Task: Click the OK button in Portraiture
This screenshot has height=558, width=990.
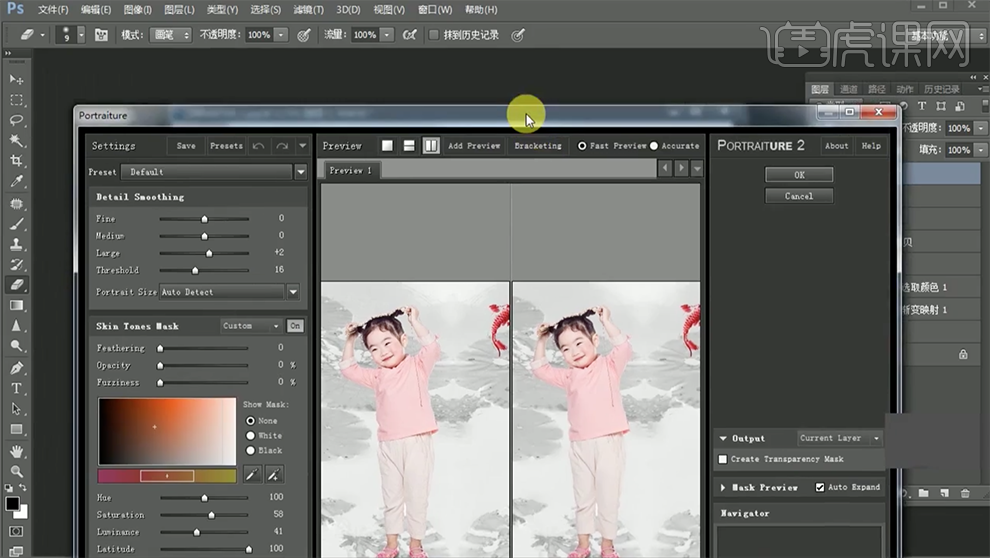Action: (x=799, y=175)
